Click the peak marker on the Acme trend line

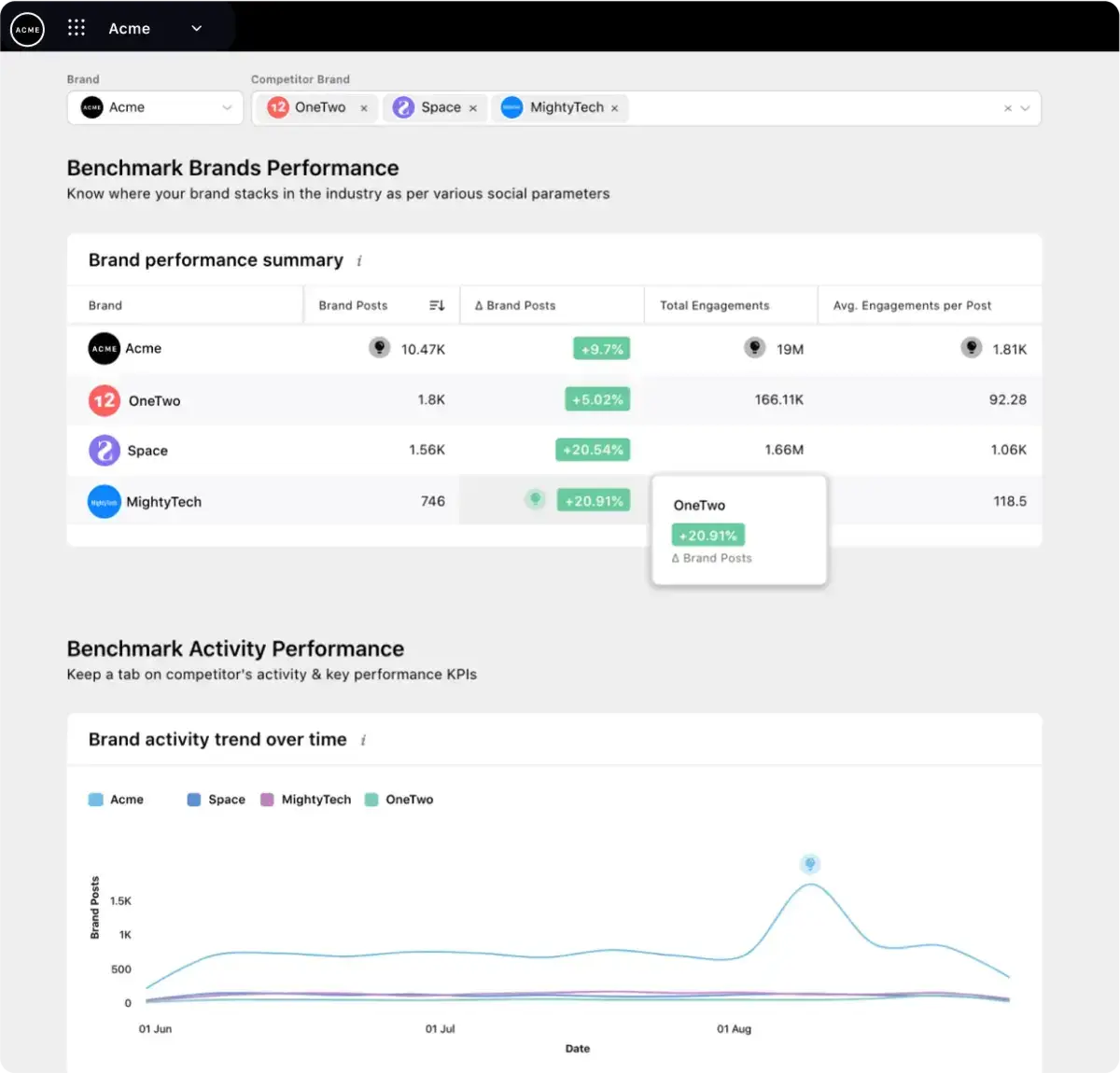click(x=810, y=864)
